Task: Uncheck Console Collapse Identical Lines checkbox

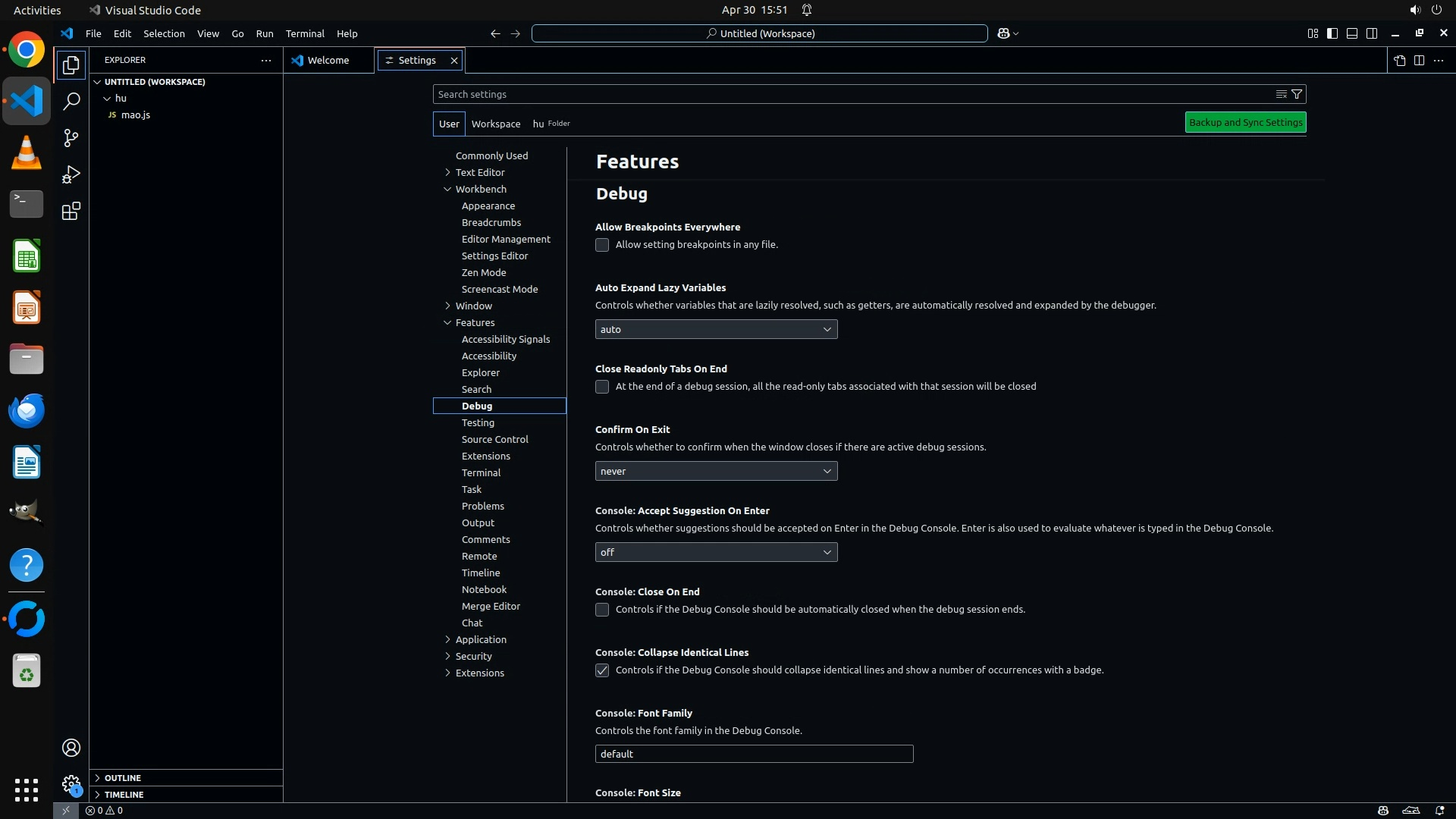Action: click(602, 670)
